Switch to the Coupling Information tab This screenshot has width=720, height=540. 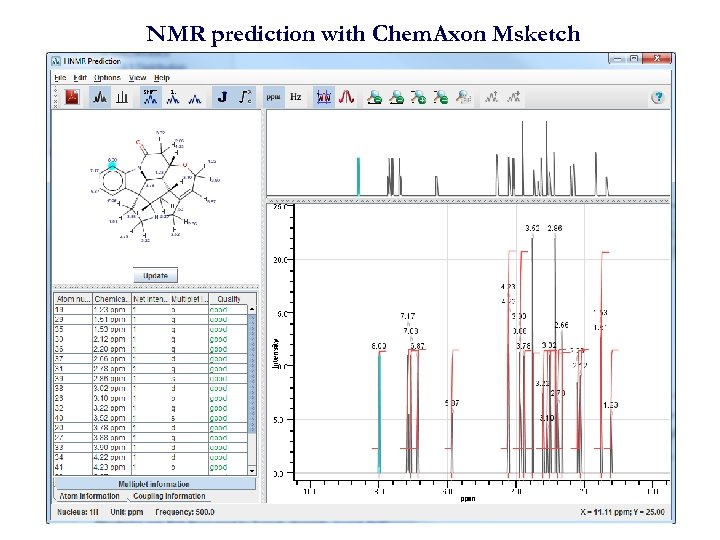tap(169, 496)
